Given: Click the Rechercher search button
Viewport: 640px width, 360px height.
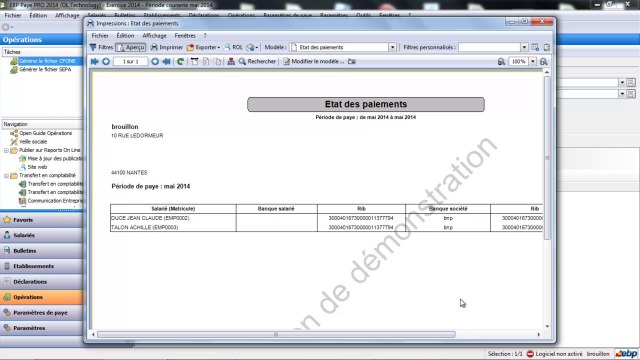Looking at the screenshot, I should (258, 61).
